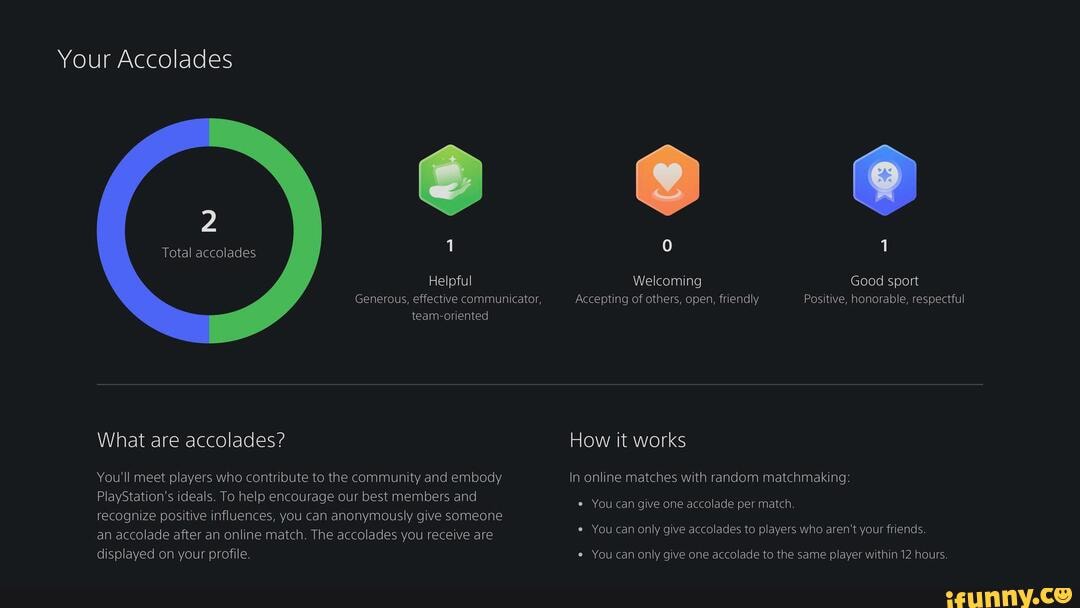Click the zero count under the Welcoming badge

(x=667, y=246)
